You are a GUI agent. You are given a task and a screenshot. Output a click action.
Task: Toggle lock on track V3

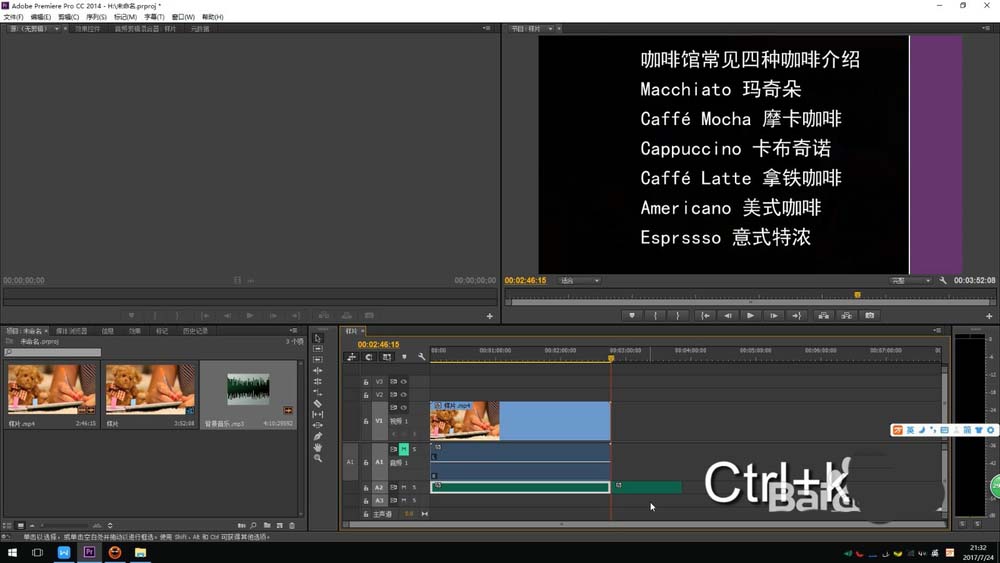coord(365,382)
